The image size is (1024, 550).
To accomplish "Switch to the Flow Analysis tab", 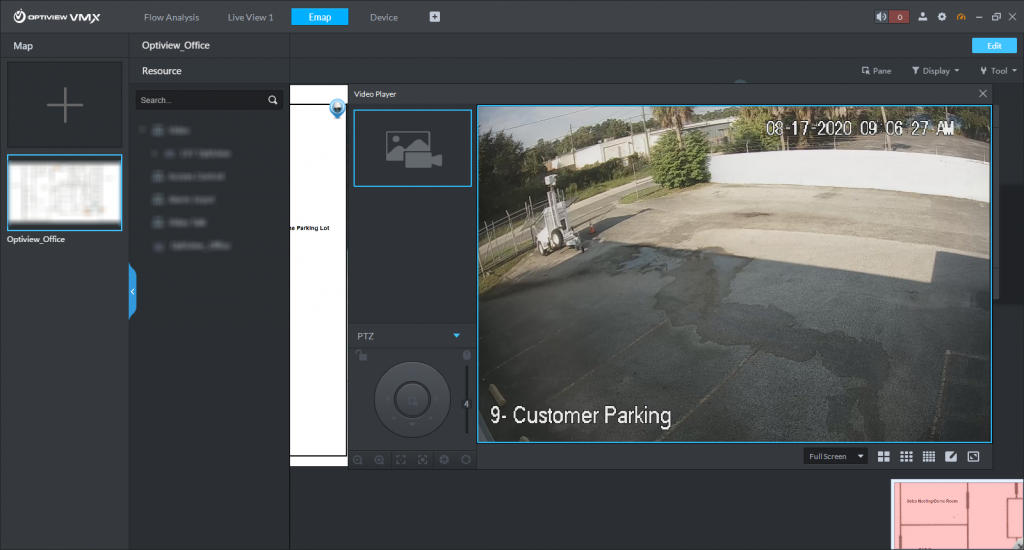I will pyautogui.click(x=171, y=17).
